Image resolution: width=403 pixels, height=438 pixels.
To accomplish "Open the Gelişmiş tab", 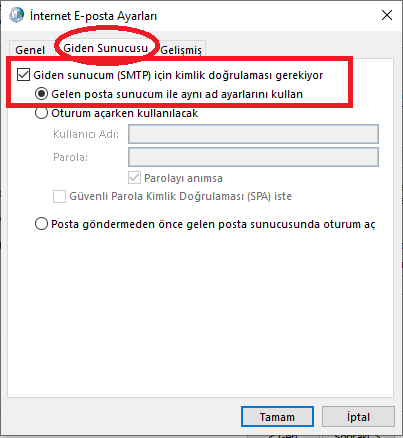I will pyautogui.click(x=181, y=50).
